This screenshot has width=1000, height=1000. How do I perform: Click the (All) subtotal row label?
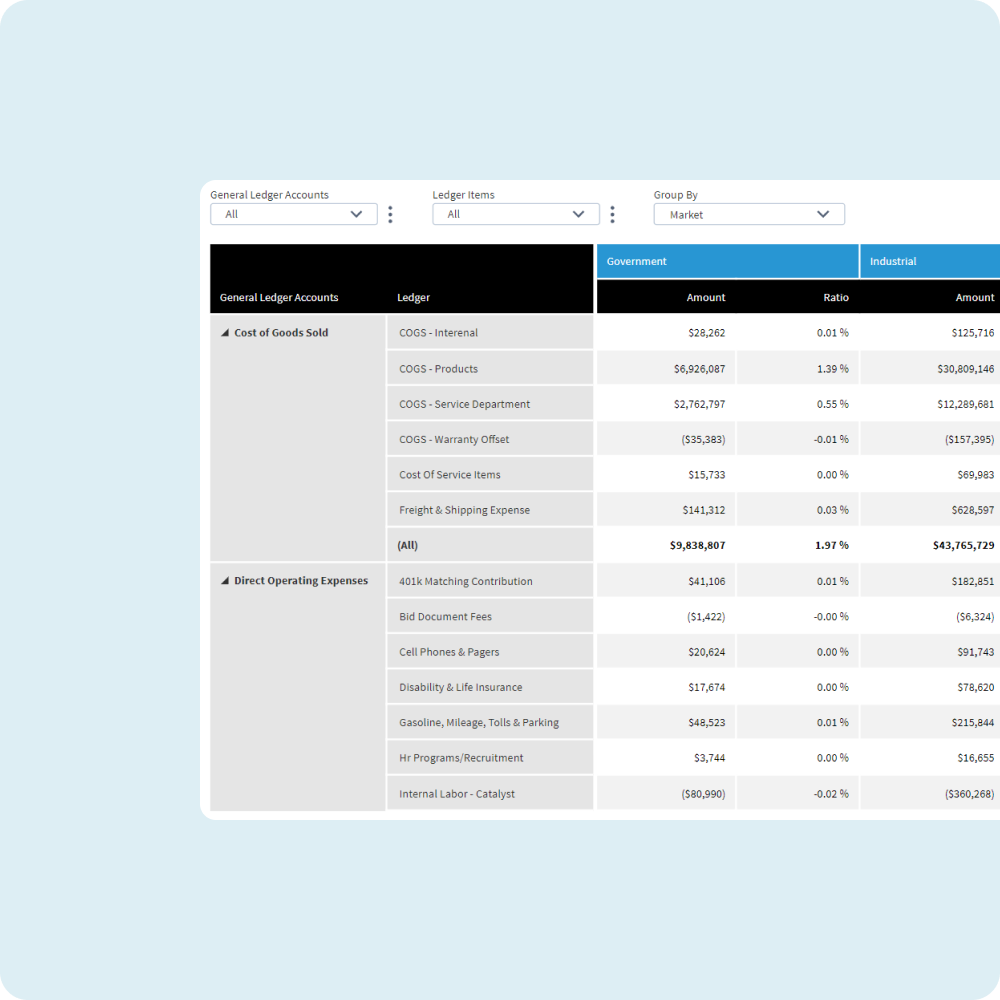tap(408, 545)
